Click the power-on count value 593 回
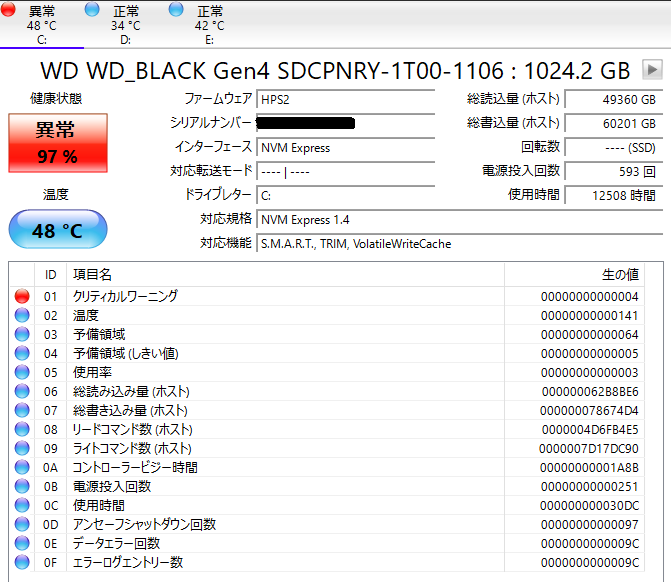The height and width of the screenshot is (582, 671). [614, 172]
